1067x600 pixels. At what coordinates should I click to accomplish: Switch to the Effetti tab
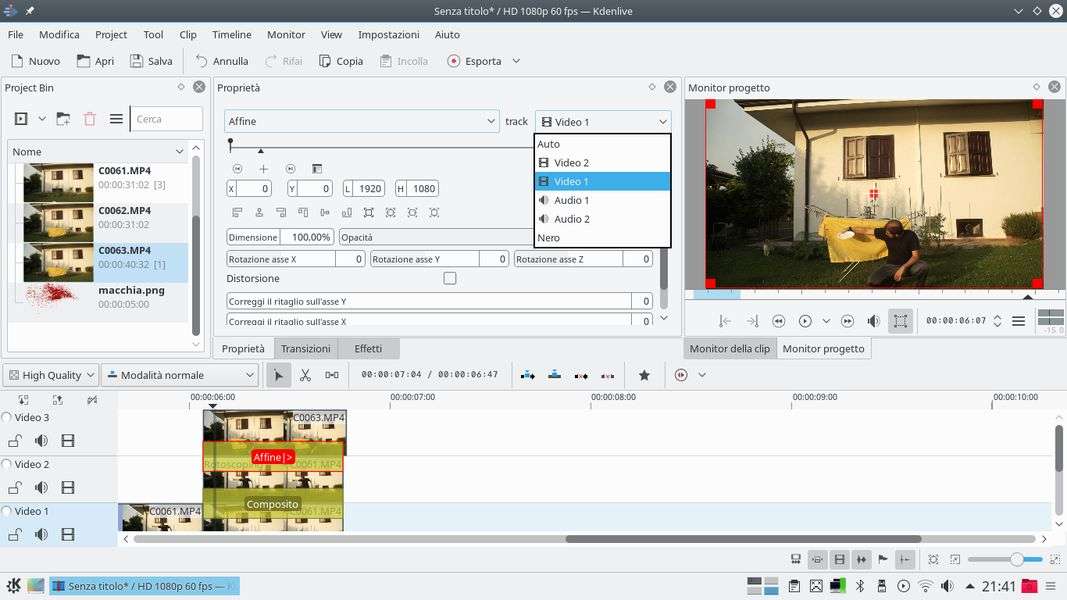tap(368, 348)
